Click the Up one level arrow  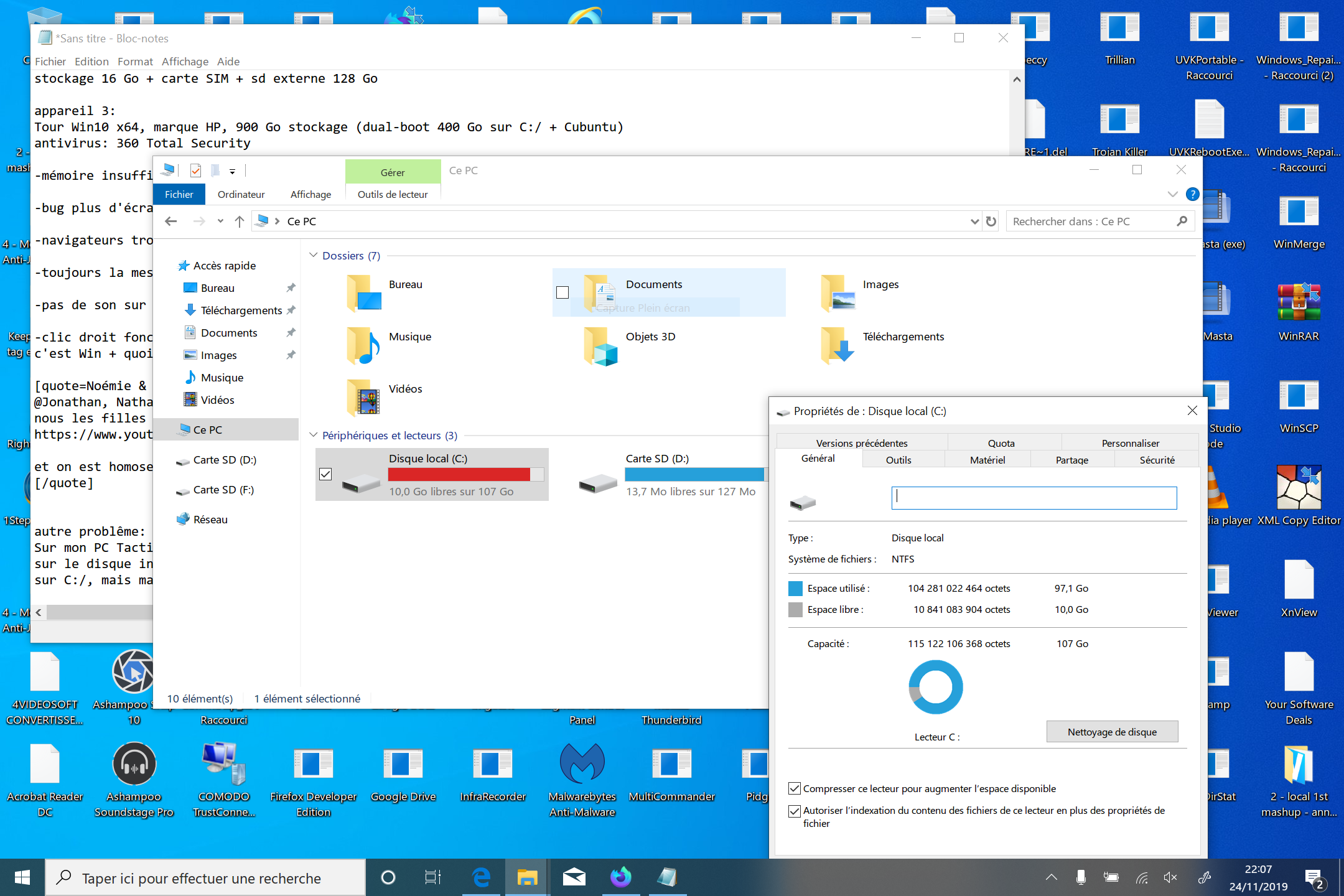click(240, 222)
